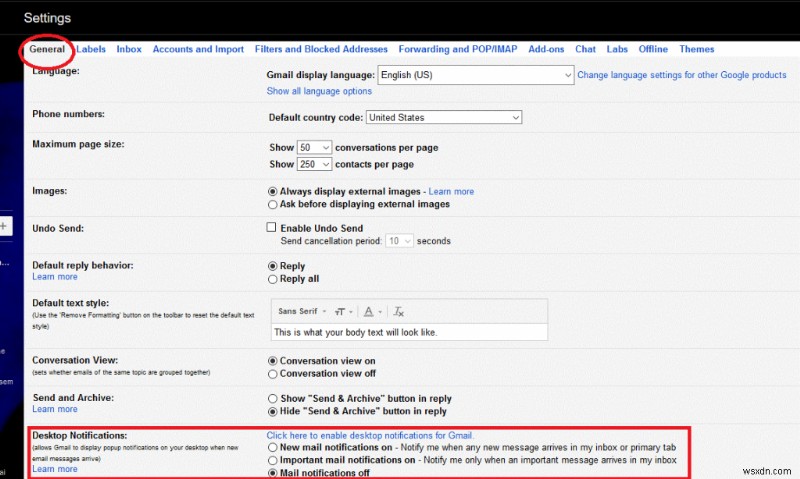Click Show all language options link
This screenshot has width=800, height=479.
(319, 91)
